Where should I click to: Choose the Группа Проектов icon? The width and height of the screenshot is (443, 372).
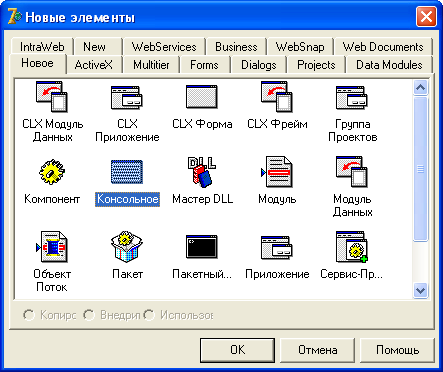(352, 97)
